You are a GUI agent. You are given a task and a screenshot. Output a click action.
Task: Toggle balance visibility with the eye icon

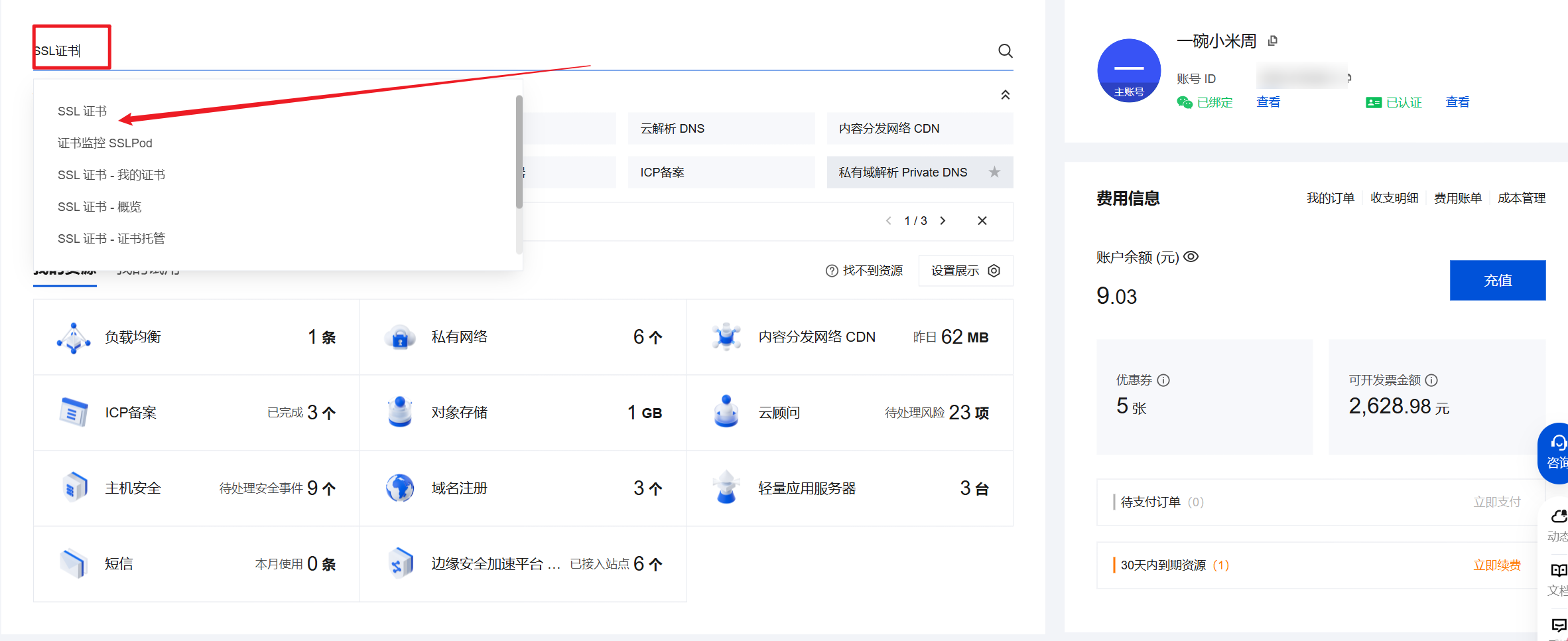[1191, 257]
